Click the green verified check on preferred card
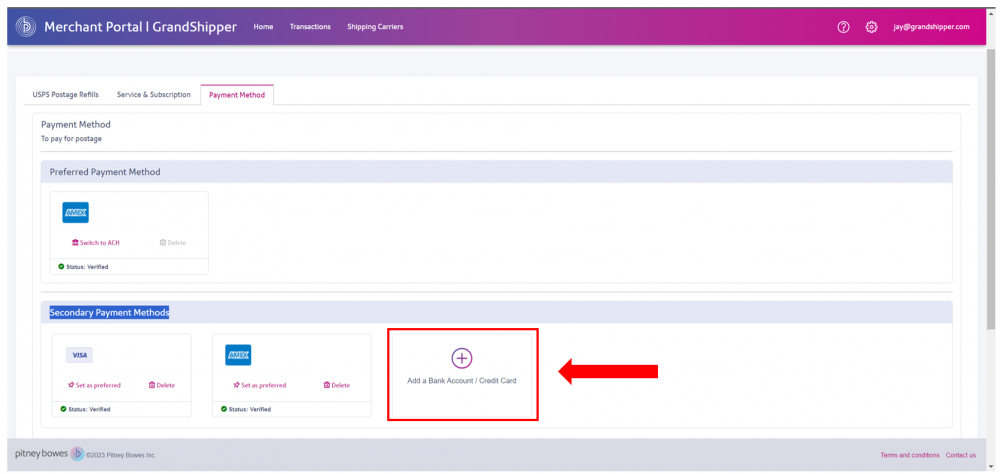The width and height of the screenshot is (1000, 474). 61,267
